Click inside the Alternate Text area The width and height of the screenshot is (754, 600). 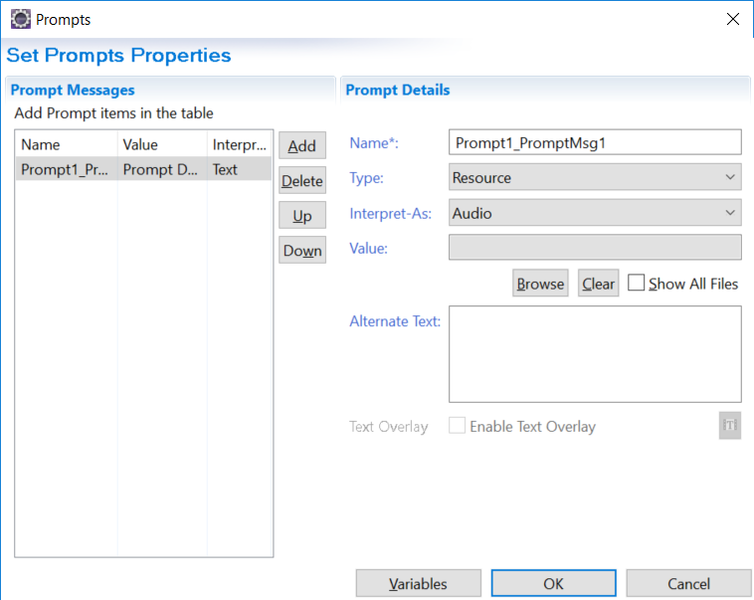595,354
